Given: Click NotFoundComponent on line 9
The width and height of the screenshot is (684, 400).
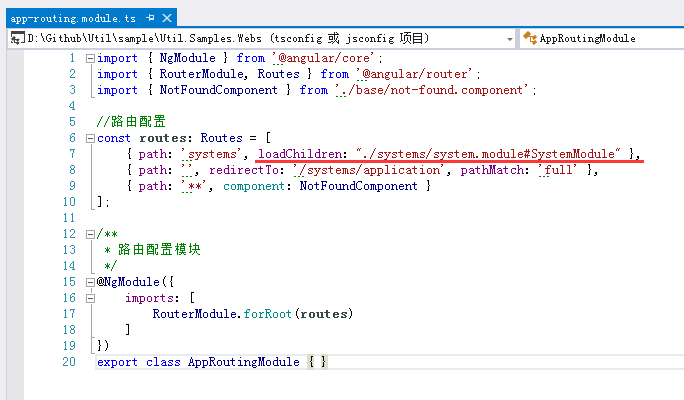Looking at the screenshot, I should coord(358,186).
